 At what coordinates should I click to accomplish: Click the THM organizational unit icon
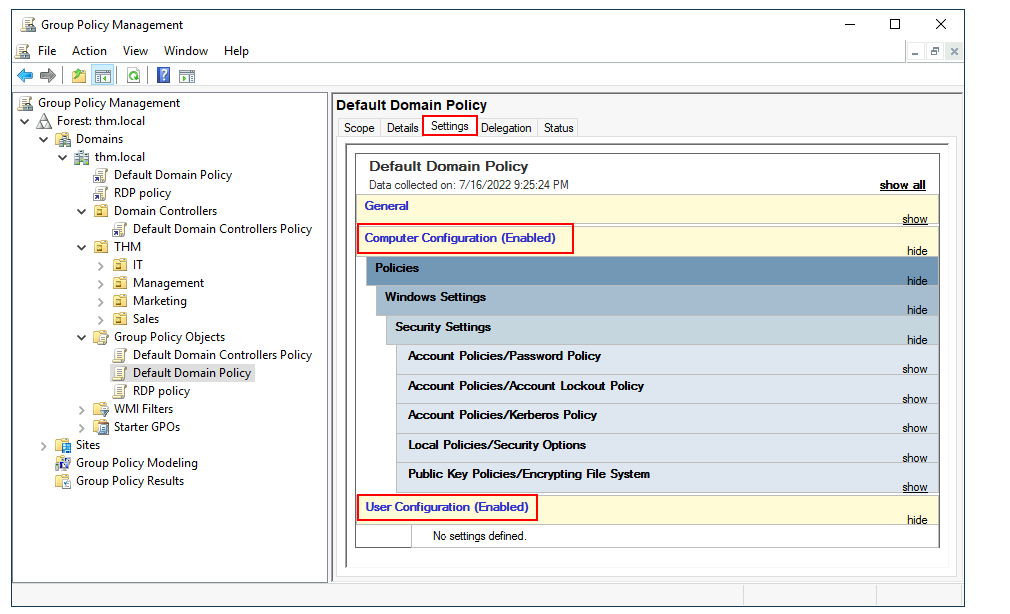pyautogui.click(x=101, y=247)
